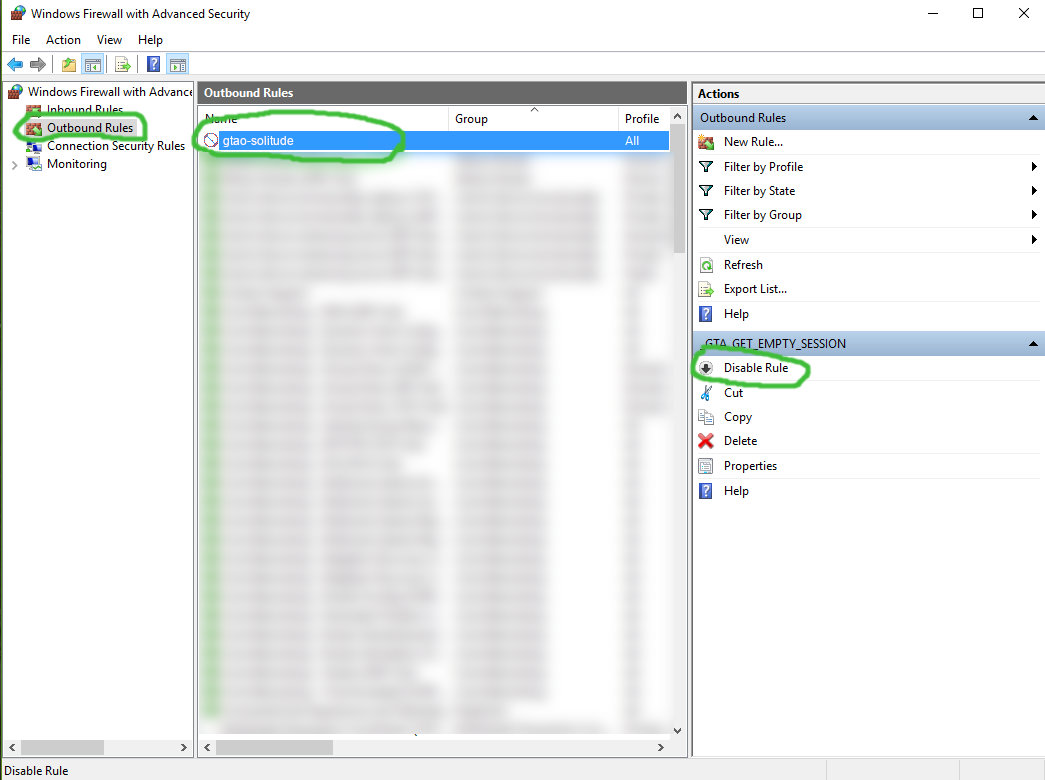Open the Help menu
This screenshot has height=780, width=1045.
pyautogui.click(x=150, y=40)
